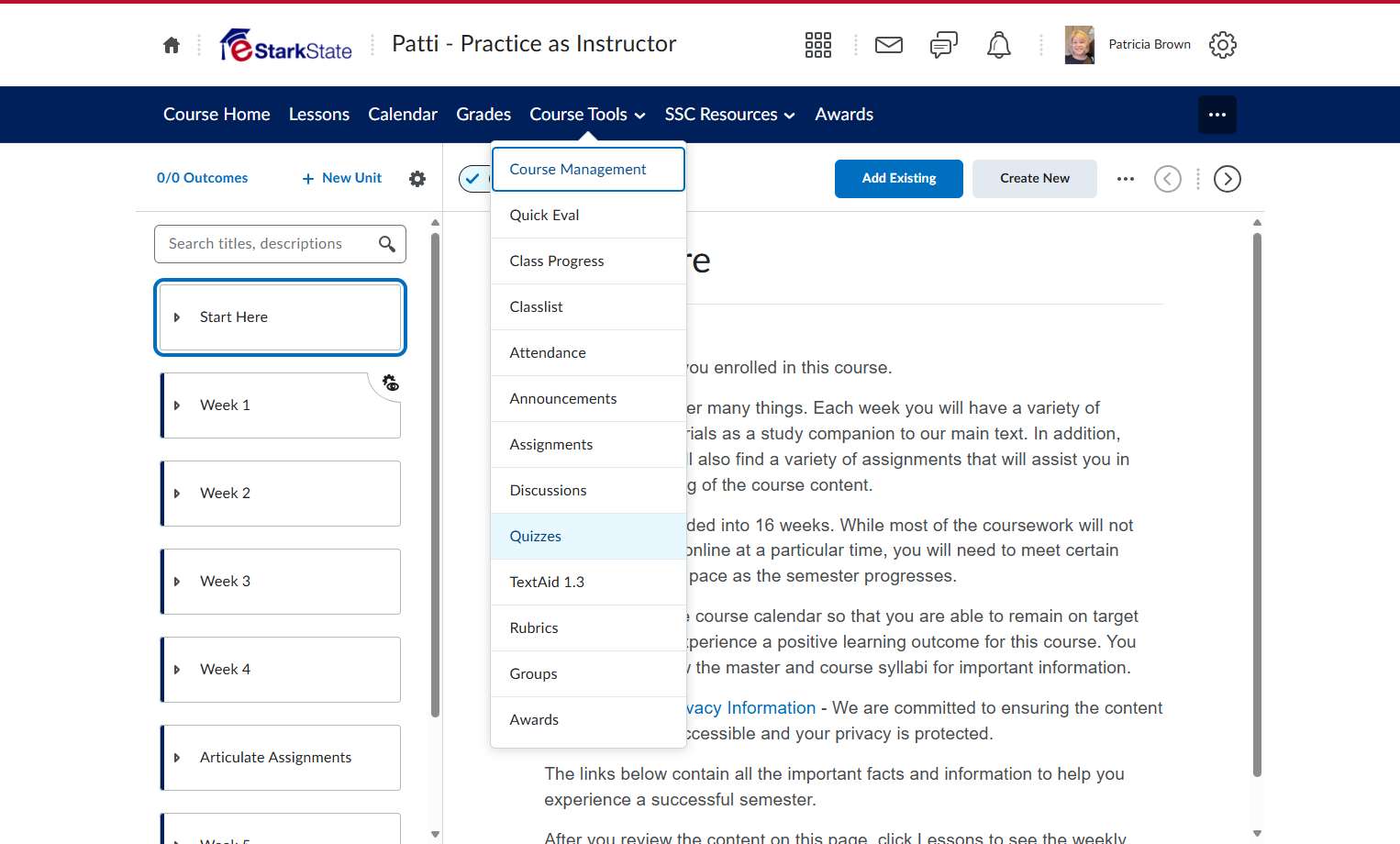Open Classlist from the menu

click(588, 307)
